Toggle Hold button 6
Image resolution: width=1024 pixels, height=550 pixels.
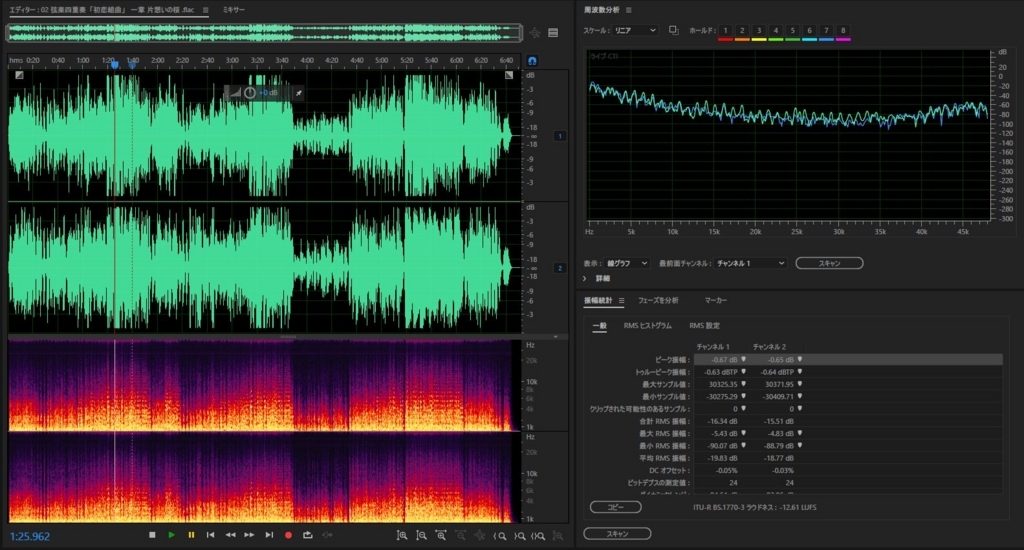[809, 31]
